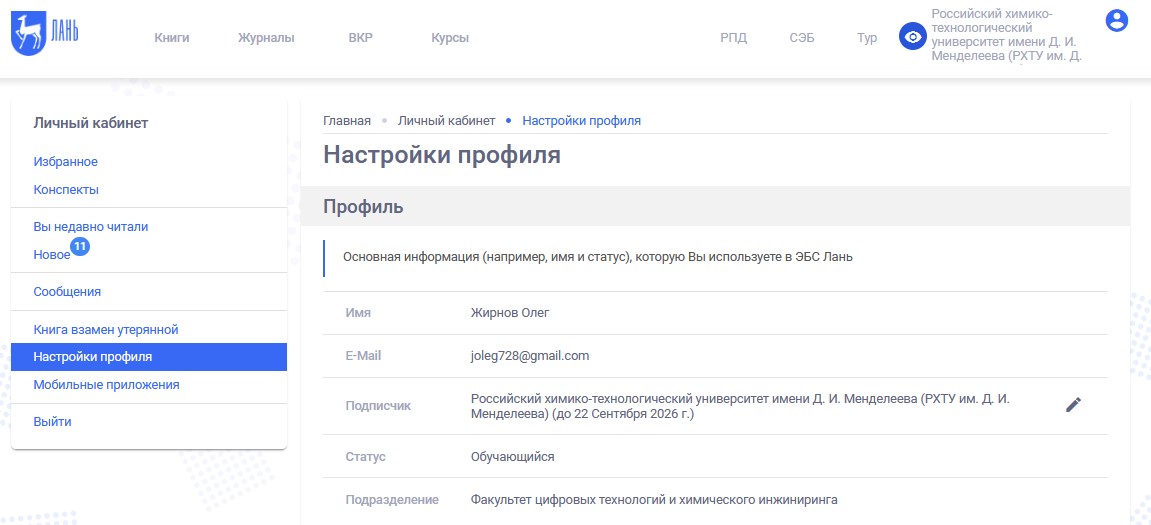Edit subscriber with the pencil icon
The height and width of the screenshot is (525, 1151).
point(1073,405)
